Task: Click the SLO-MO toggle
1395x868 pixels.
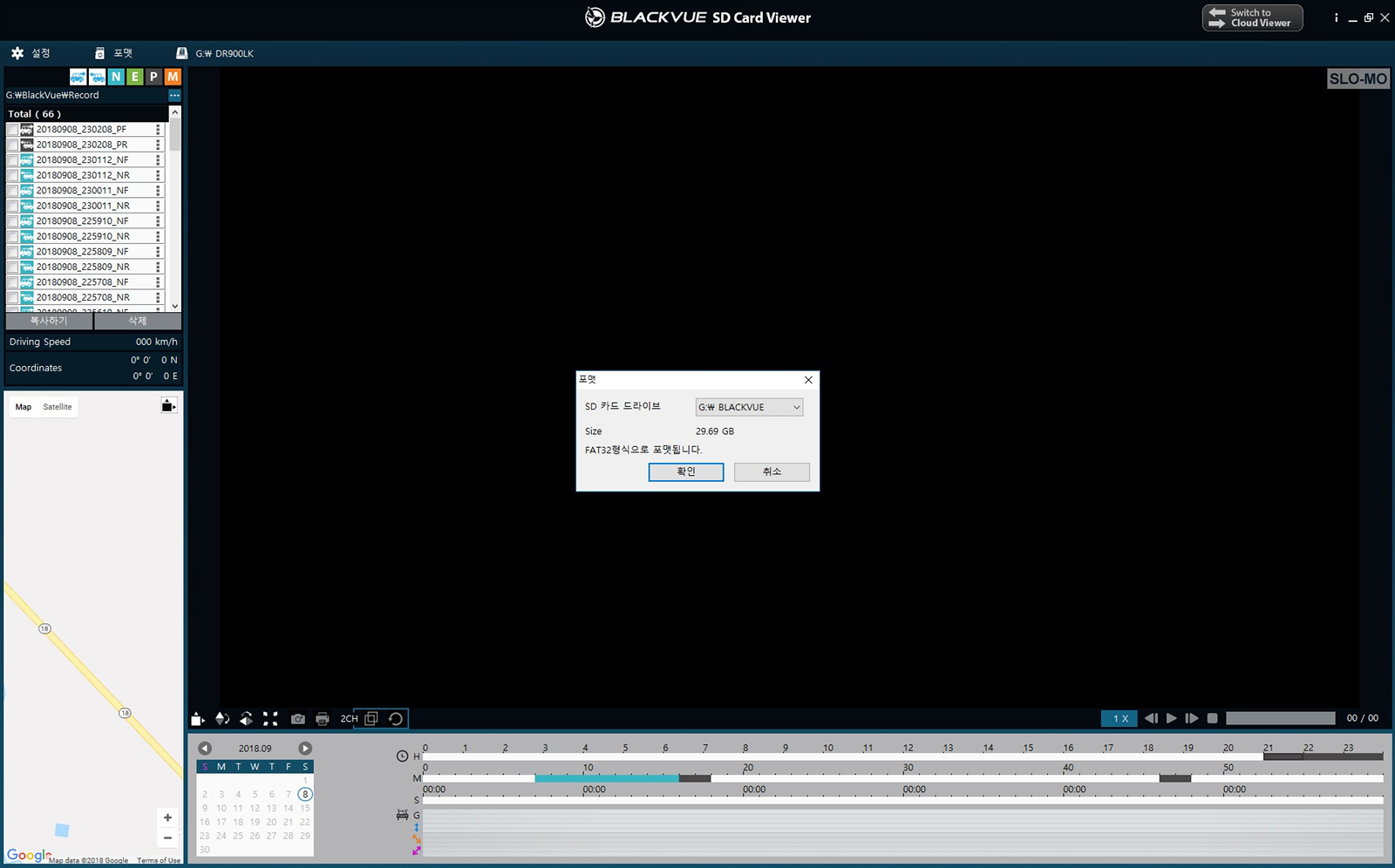Action: coord(1358,78)
